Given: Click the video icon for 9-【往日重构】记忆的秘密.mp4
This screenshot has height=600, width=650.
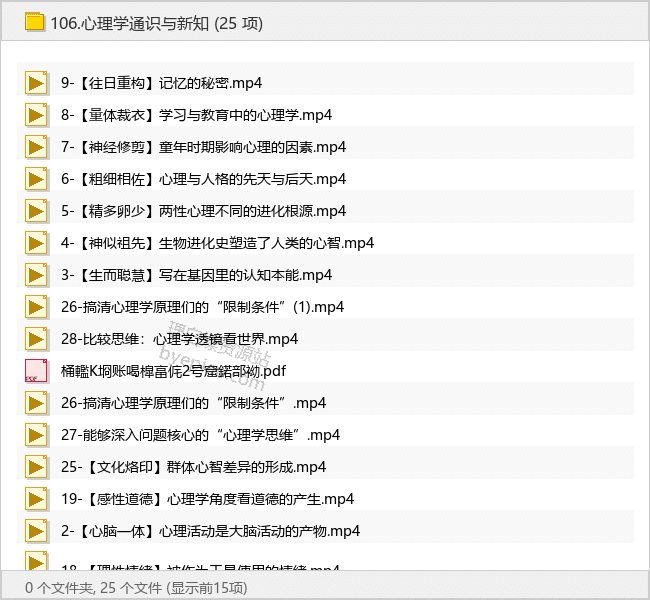Looking at the screenshot, I should point(36,83).
